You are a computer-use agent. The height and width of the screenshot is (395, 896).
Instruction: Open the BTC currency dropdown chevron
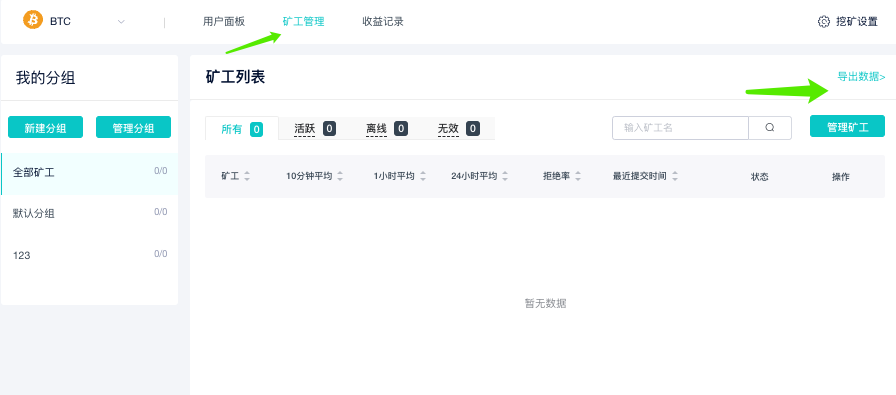pos(121,22)
